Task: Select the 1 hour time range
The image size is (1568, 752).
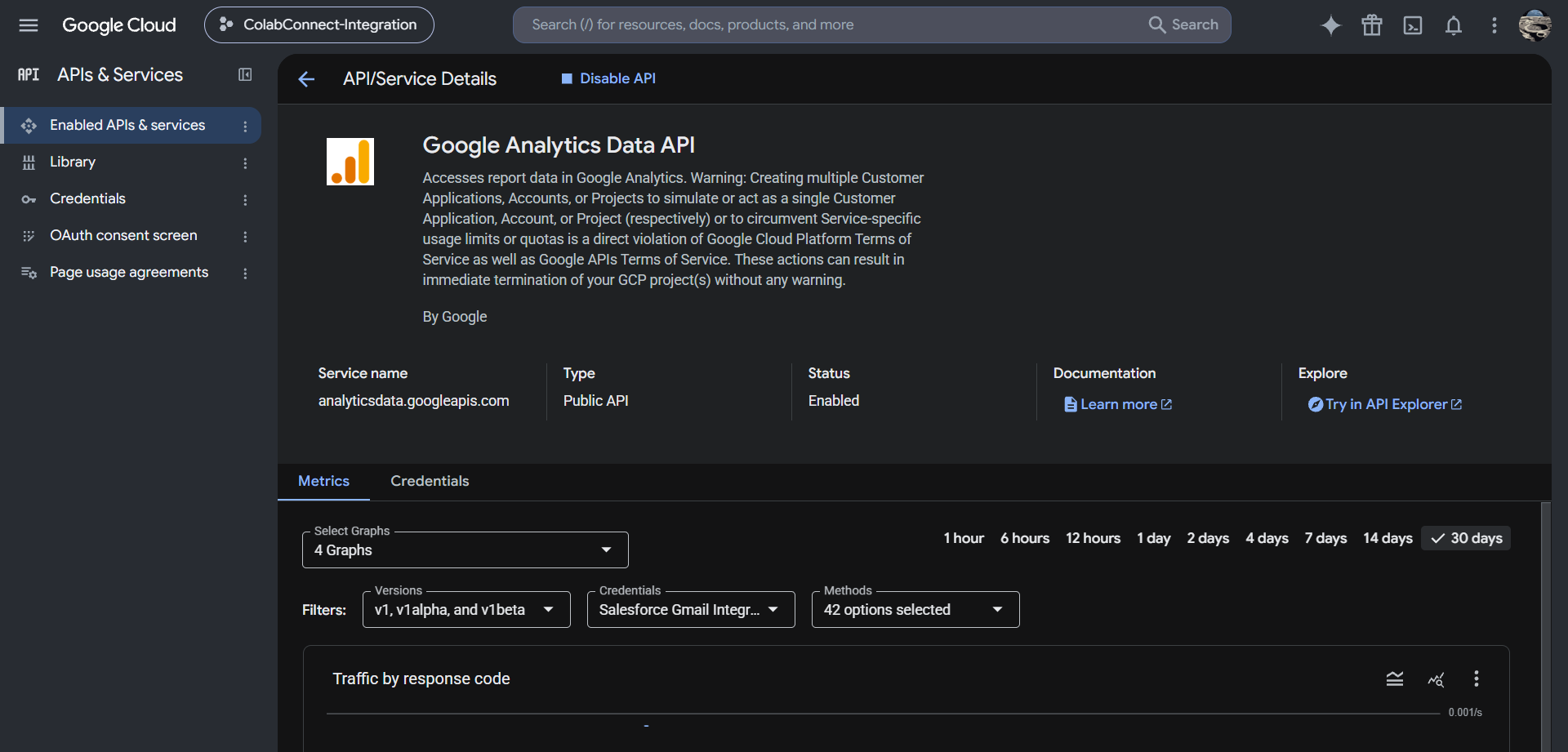Action: [964, 538]
